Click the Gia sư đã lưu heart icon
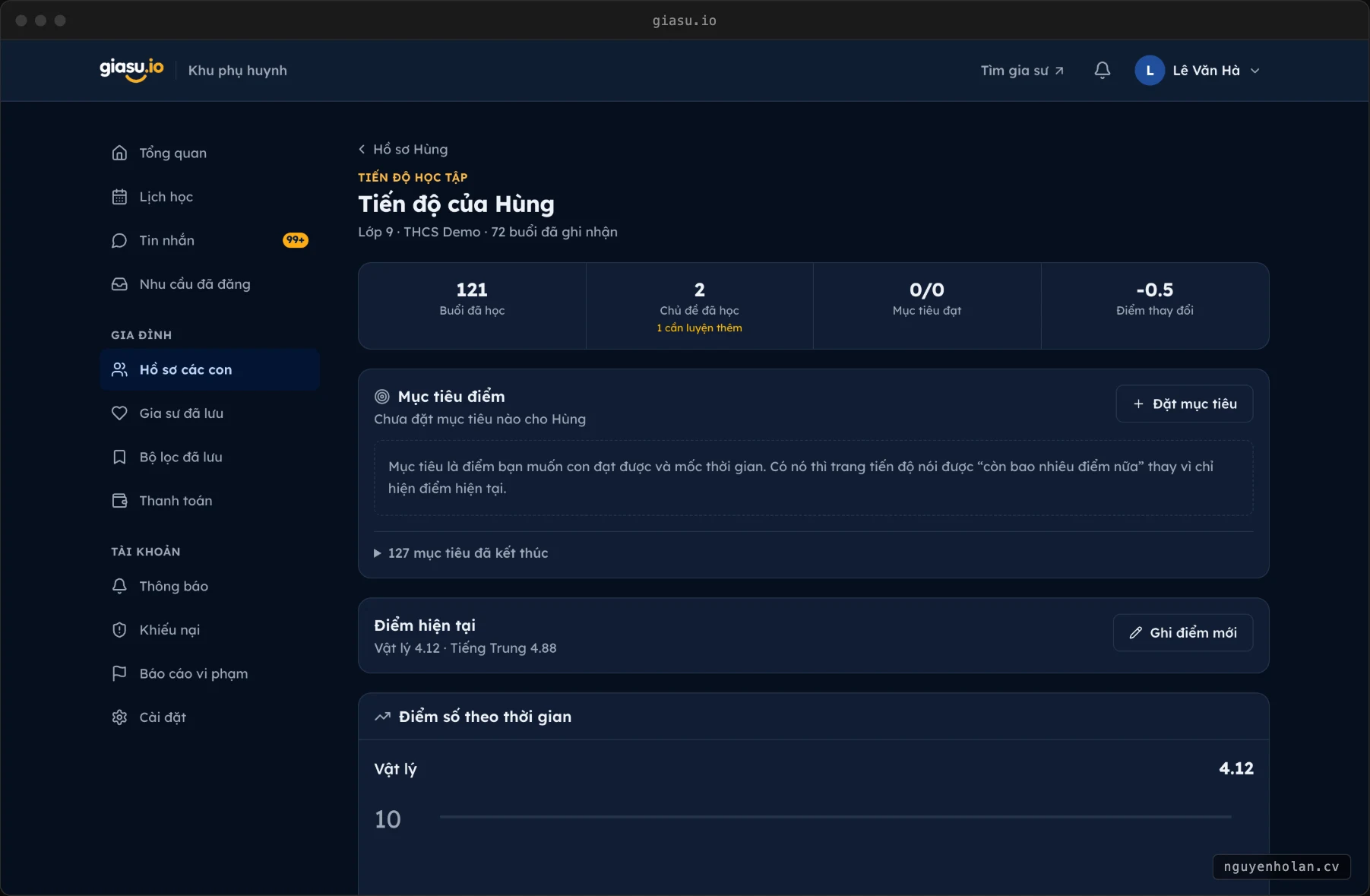1370x896 pixels. [x=119, y=413]
